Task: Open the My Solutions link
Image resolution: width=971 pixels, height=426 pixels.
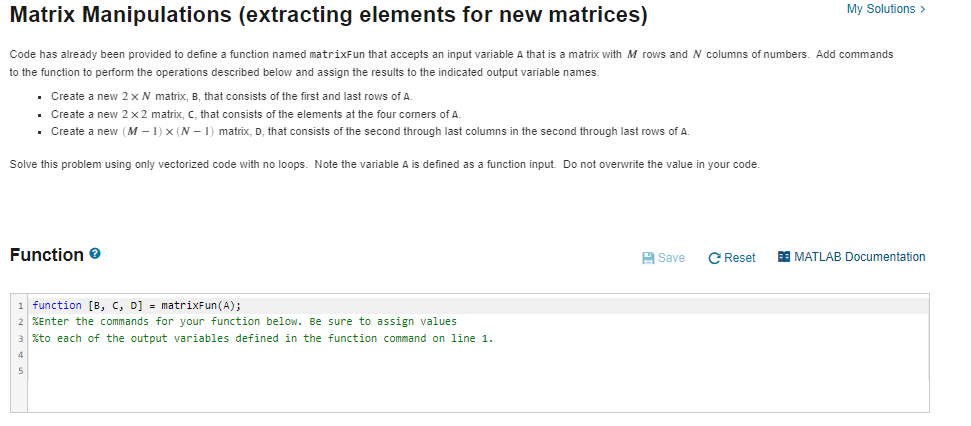Action: [x=881, y=9]
